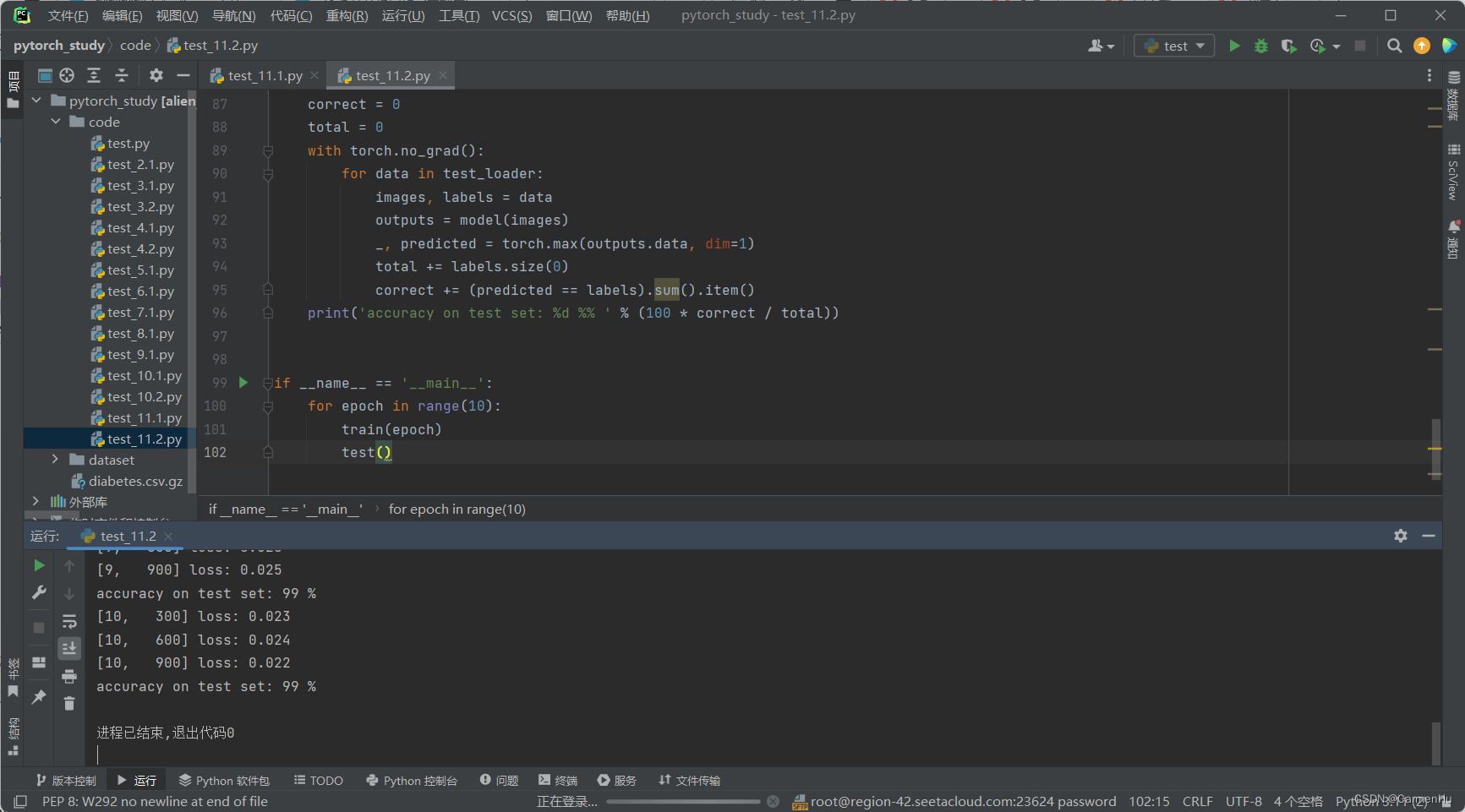Open the user account icon in toolbar

1101,46
